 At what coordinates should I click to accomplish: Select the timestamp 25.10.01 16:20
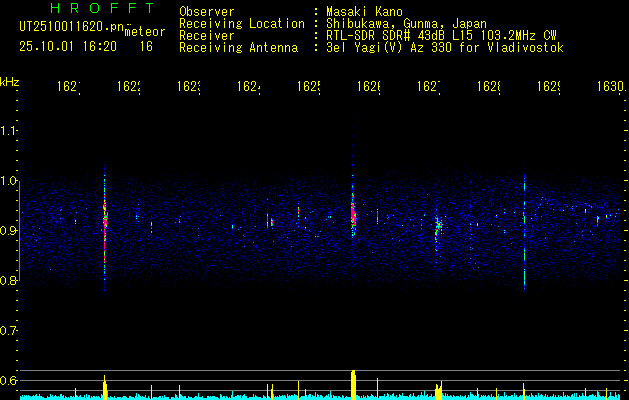pyautogui.click(x=68, y=47)
